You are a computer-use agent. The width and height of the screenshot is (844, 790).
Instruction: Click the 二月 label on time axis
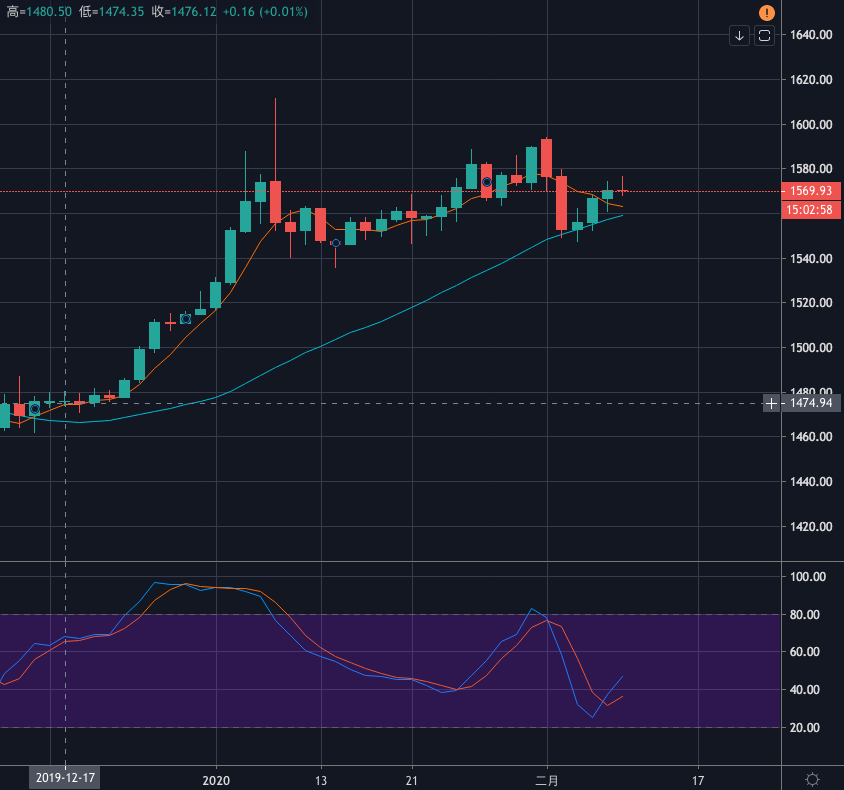[x=547, y=780]
